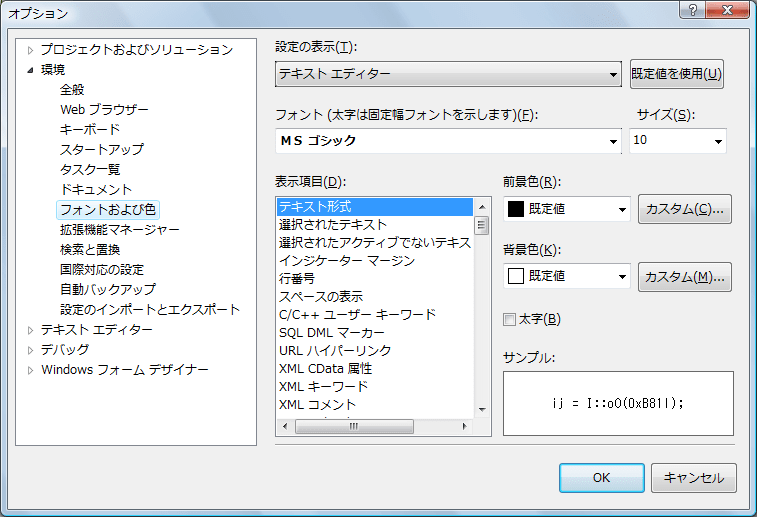
Task: Collapse the 環境 tree node
Action: point(31,70)
